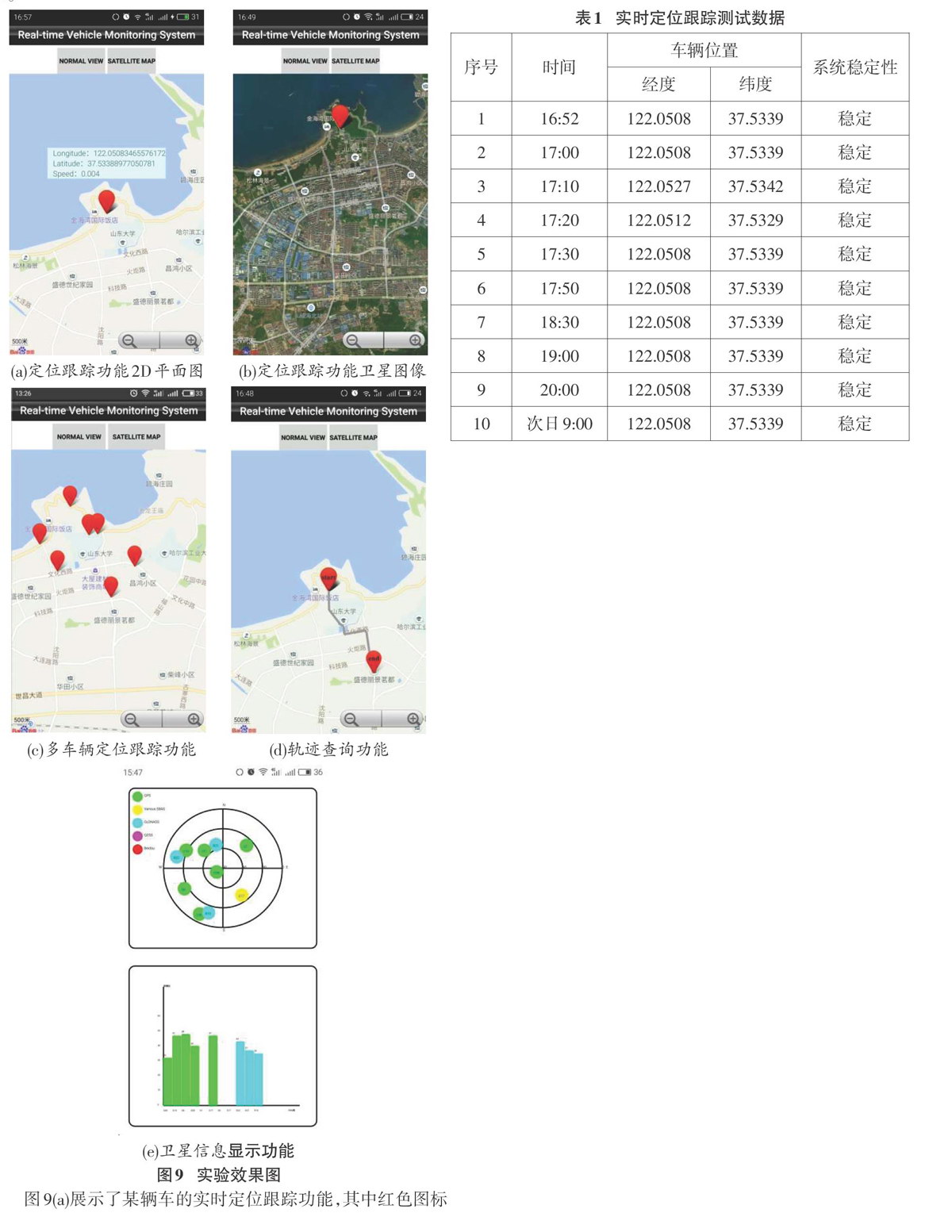This screenshot has height=1232, width=952.
Task: Click time cell 次日 9:00
Action: [559, 424]
